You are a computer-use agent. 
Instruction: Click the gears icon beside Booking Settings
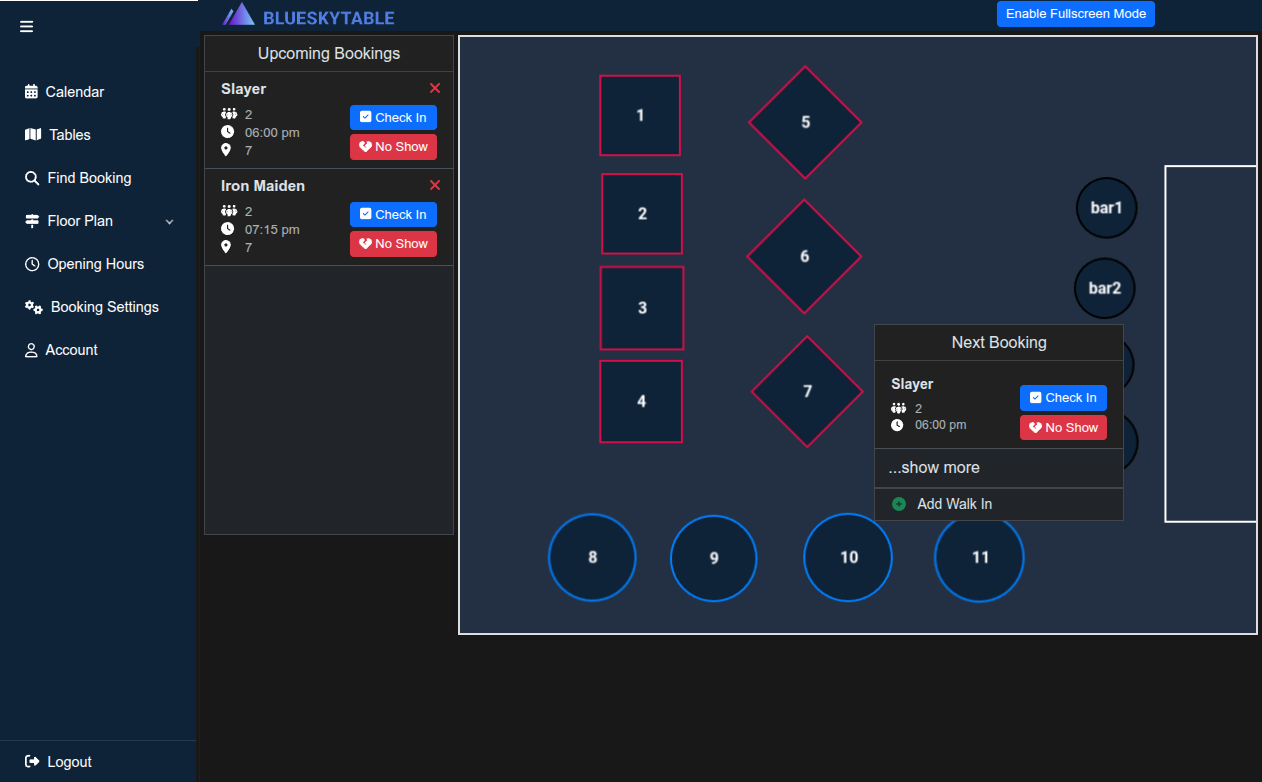coord(34,307)
